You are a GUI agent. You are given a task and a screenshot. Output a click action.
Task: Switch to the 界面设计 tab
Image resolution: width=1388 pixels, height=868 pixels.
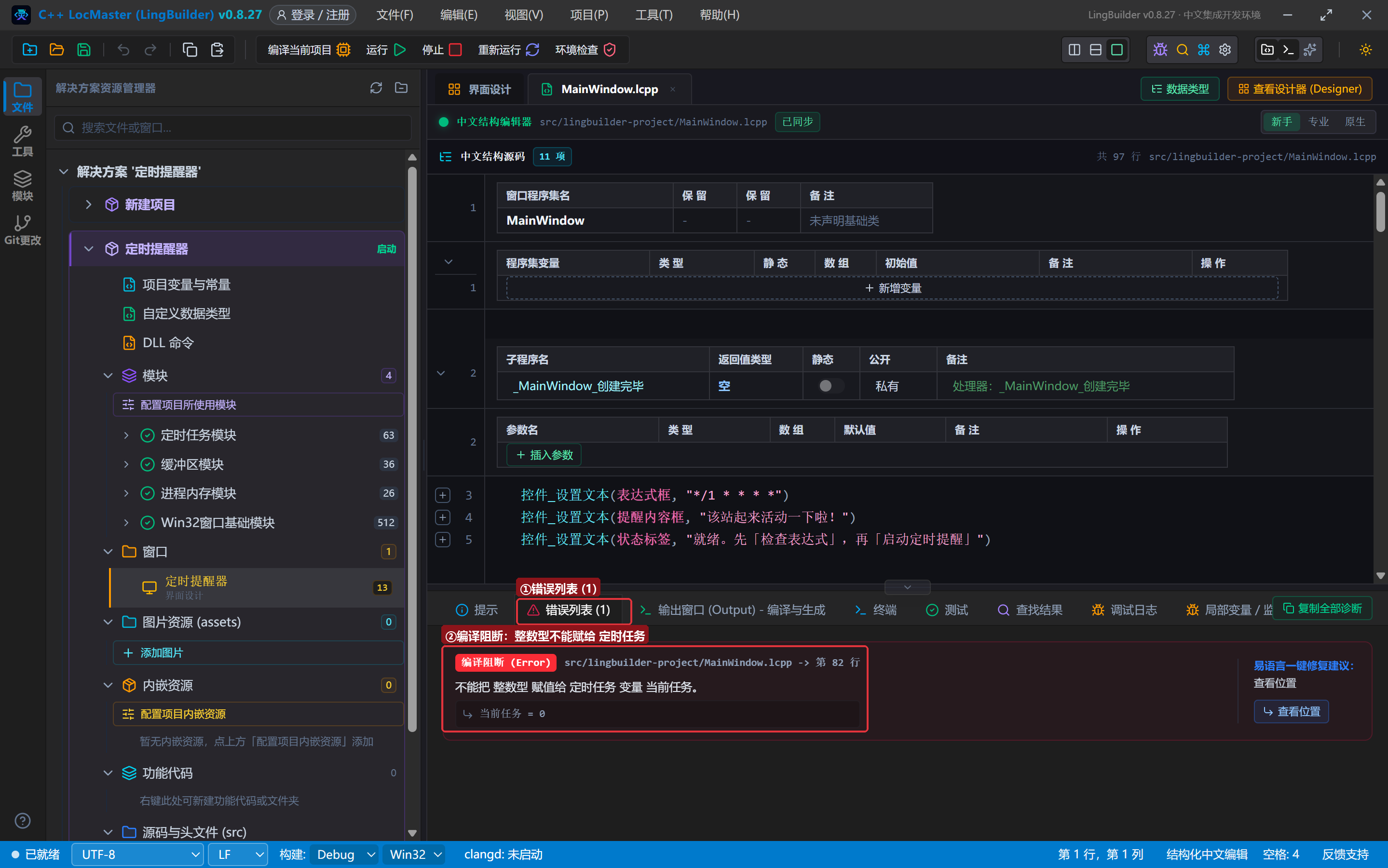point(479,89)
